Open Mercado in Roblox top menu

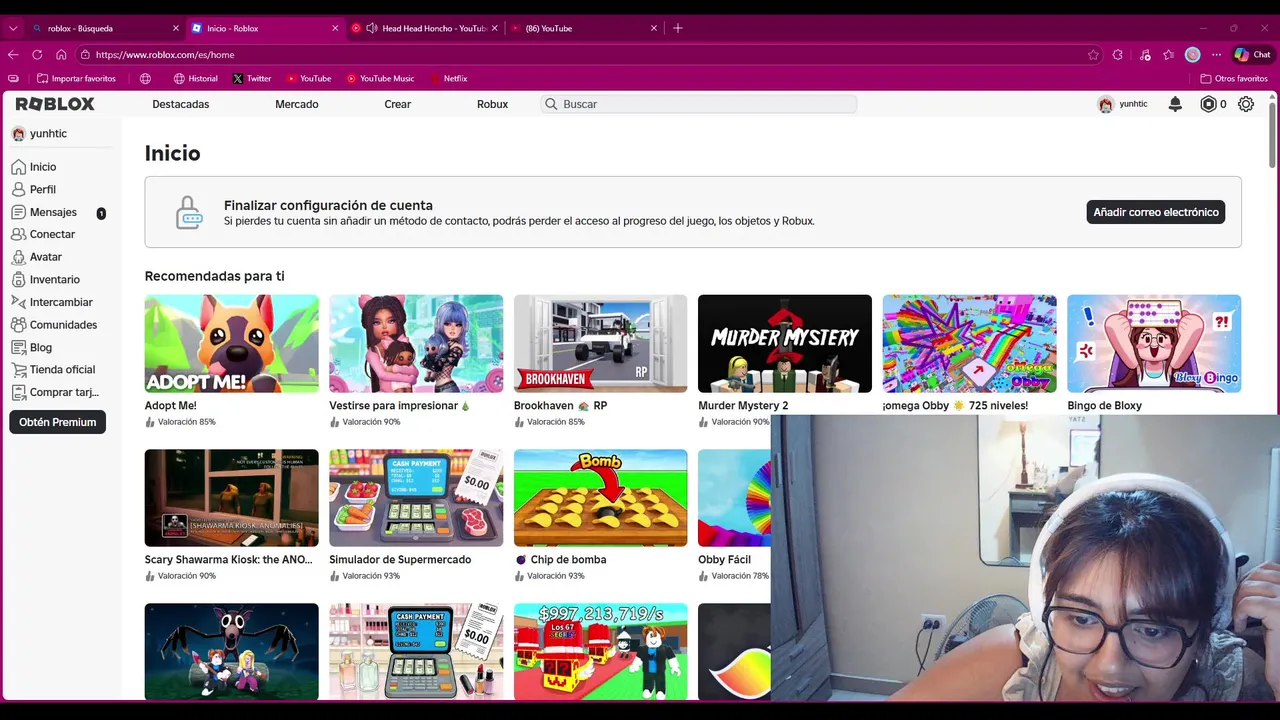tap(297, 104)
